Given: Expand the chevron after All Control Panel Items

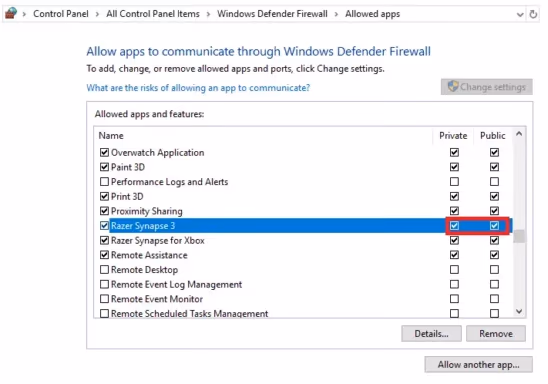Looking at the screenshot, I should 208,14.
